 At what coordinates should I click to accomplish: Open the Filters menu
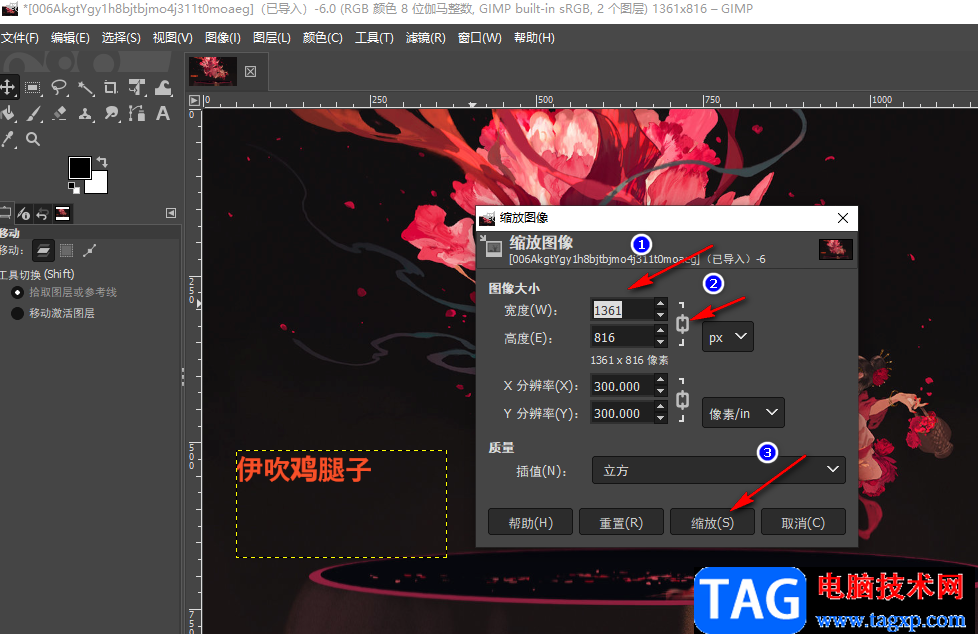point(425,38)
